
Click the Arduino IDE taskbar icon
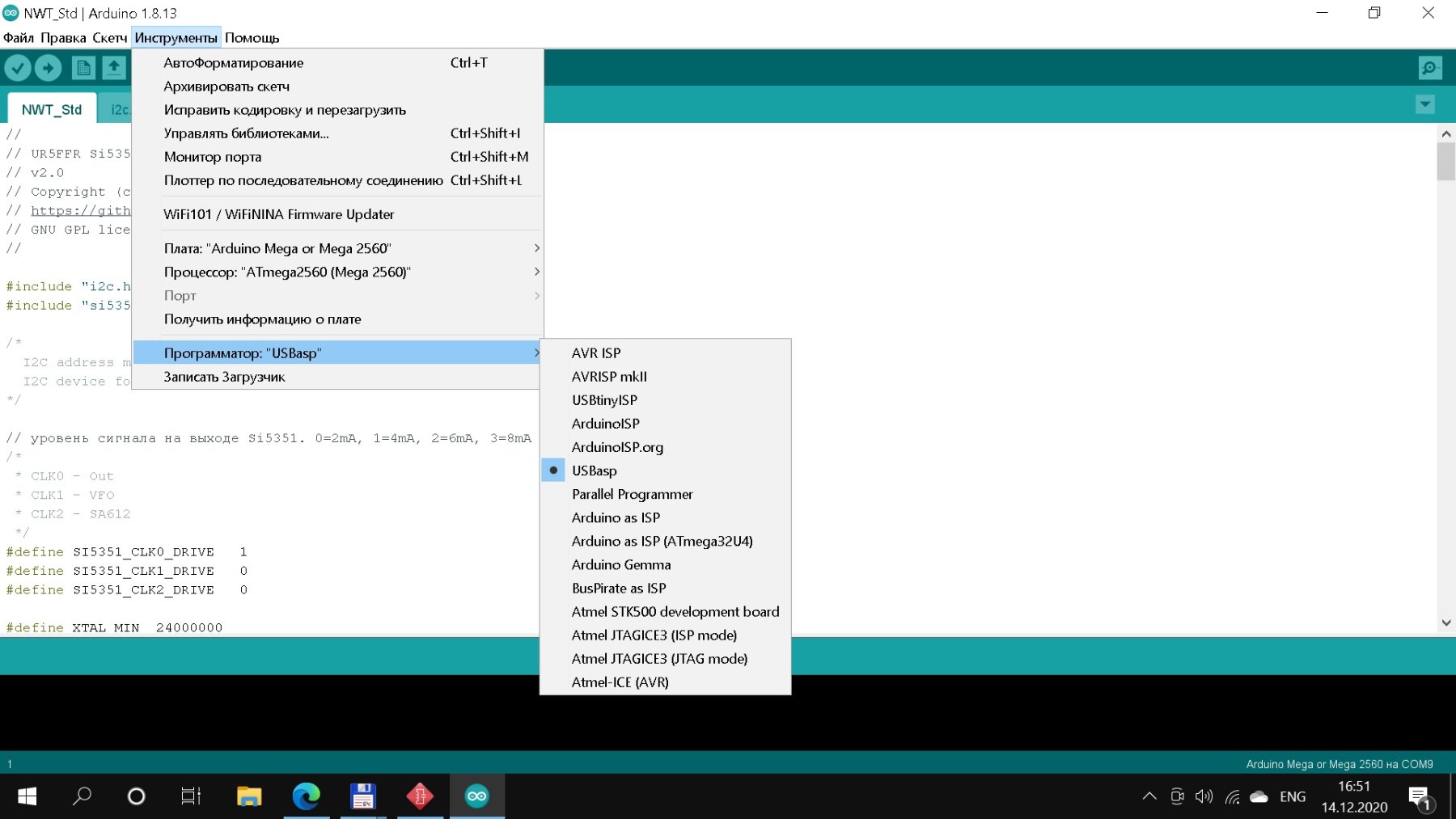point(477,796)
